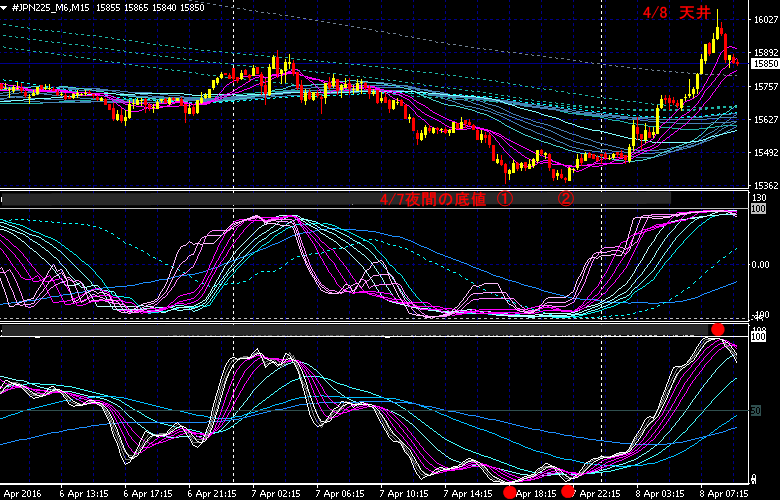Click the Apr 2016 time axis label
This screenshot has height=500, width=780.
click(x=22, y=494)
